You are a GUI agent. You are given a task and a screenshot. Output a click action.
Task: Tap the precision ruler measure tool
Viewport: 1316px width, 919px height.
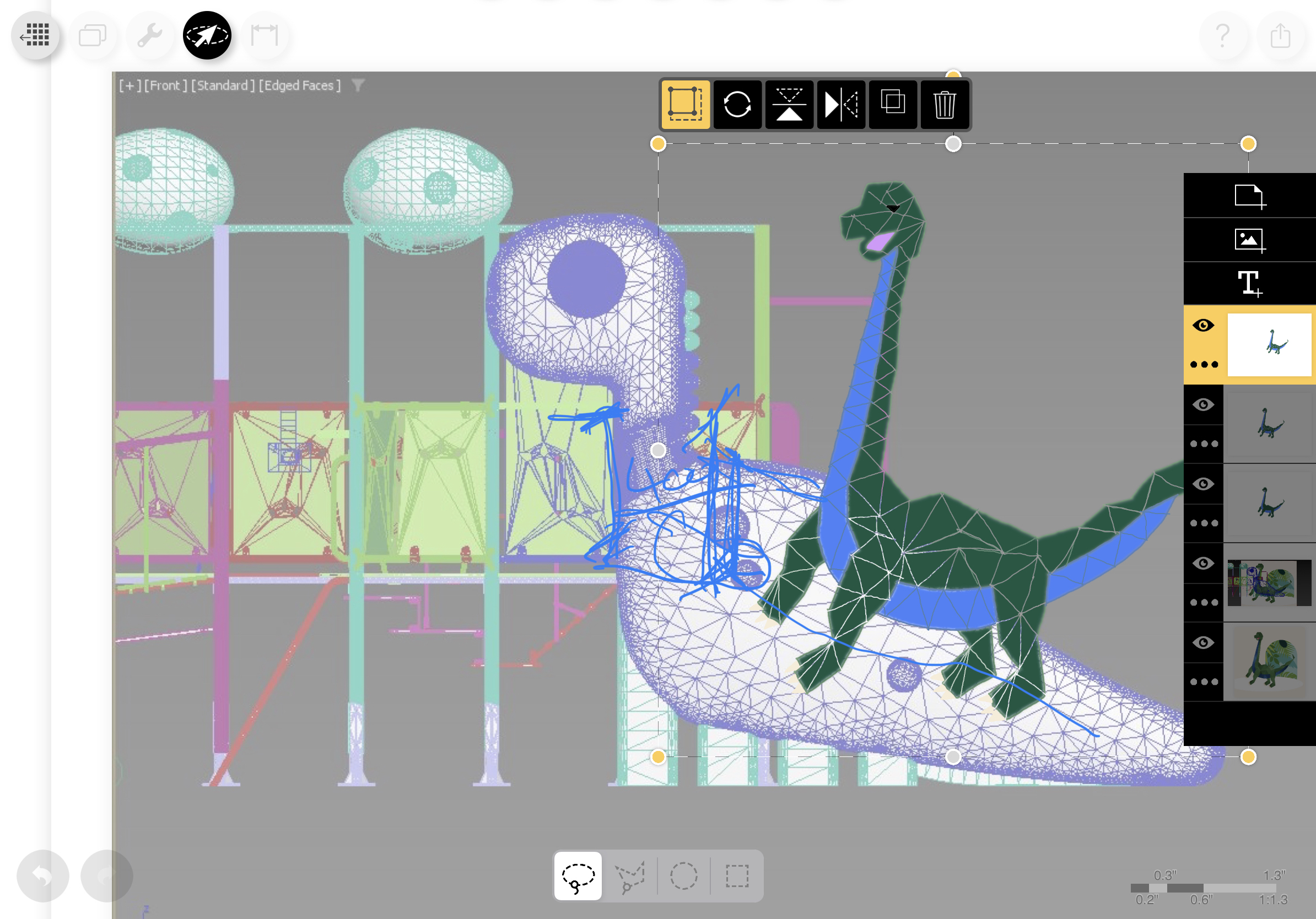pos(264,35)
